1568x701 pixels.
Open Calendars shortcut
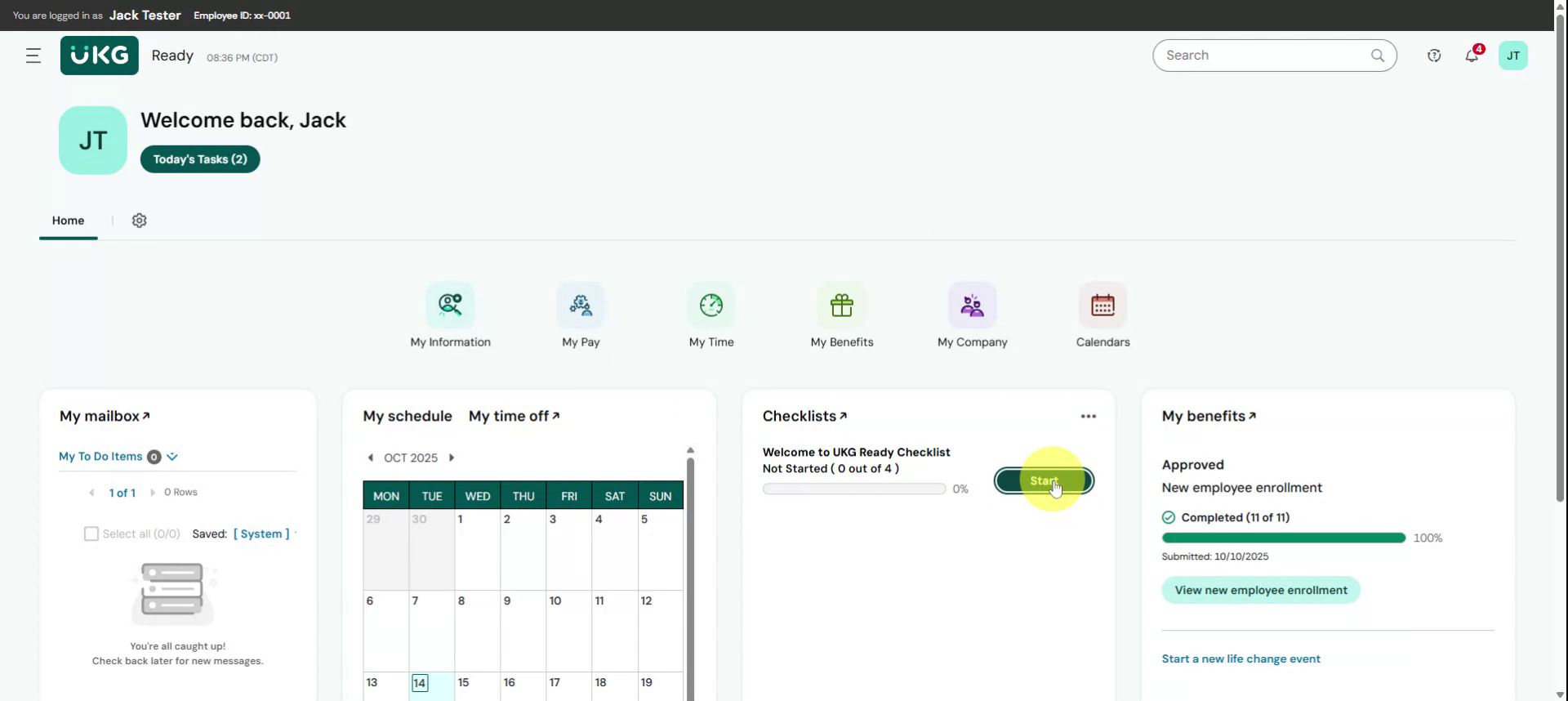point(1102,315)
